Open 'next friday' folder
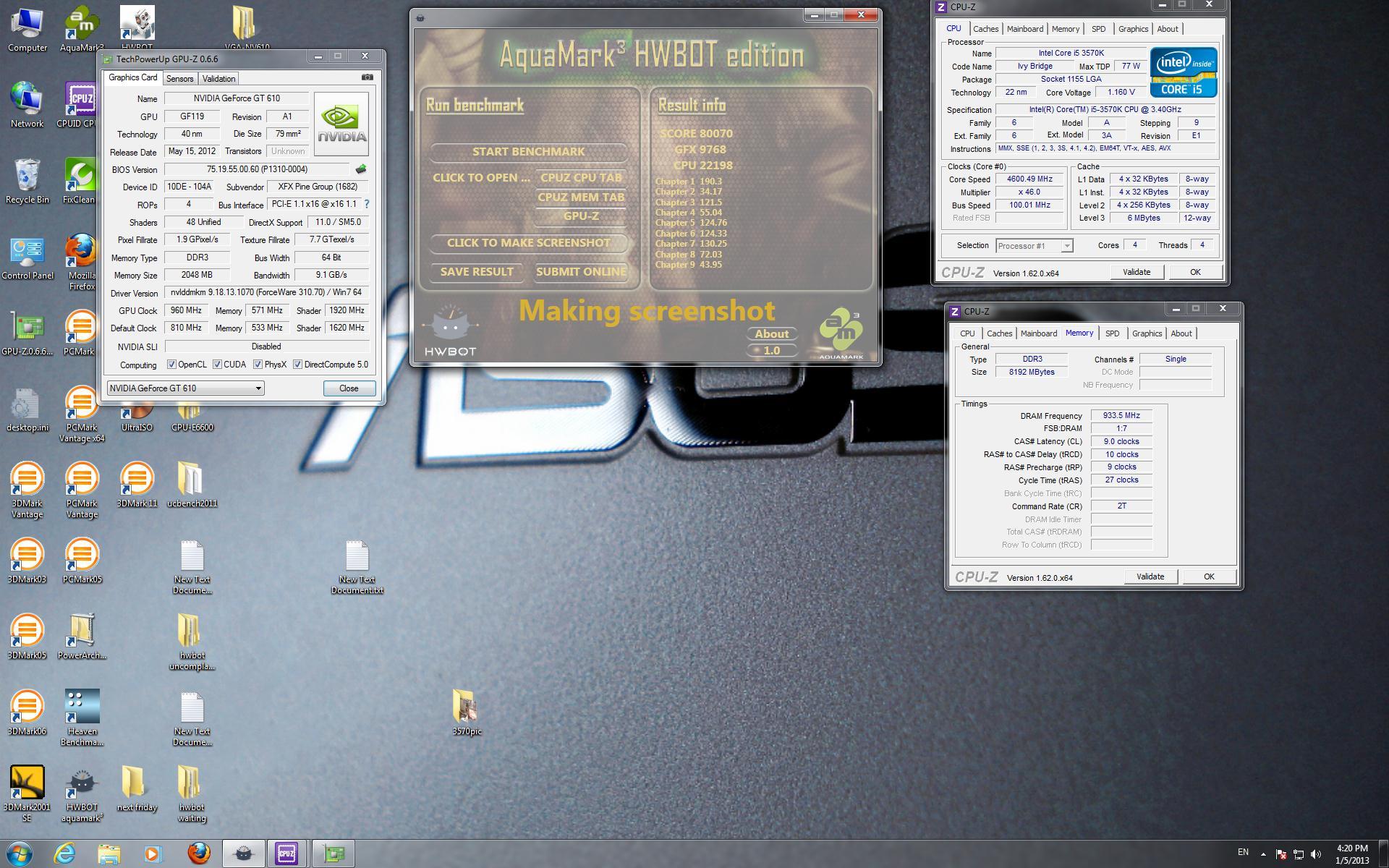Screen dimensions: 1389x868 click(x=137, y=788)
